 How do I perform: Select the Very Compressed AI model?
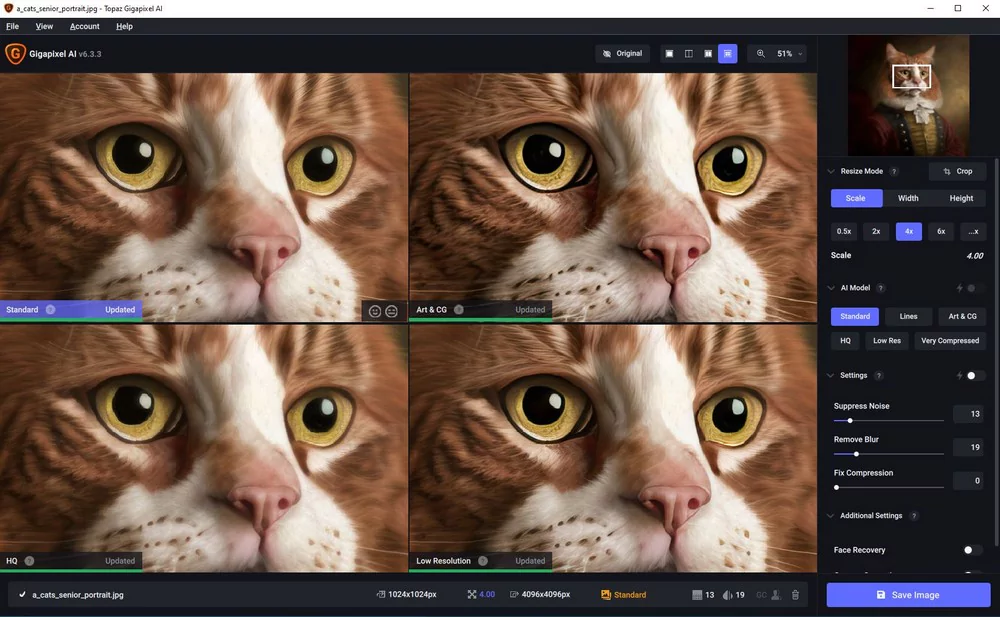pos(950,341)
